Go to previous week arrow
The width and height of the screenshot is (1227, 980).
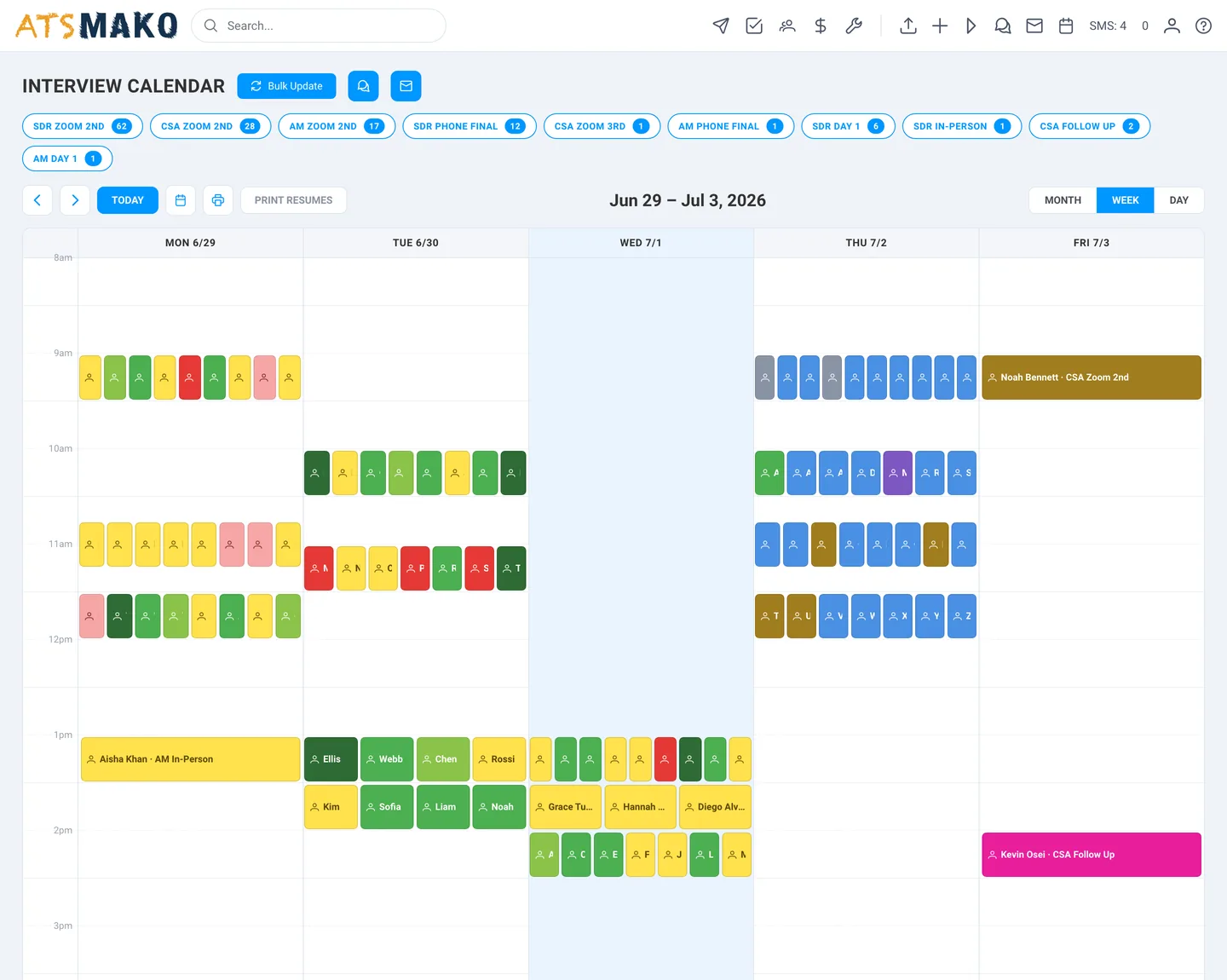coord(37,200)
